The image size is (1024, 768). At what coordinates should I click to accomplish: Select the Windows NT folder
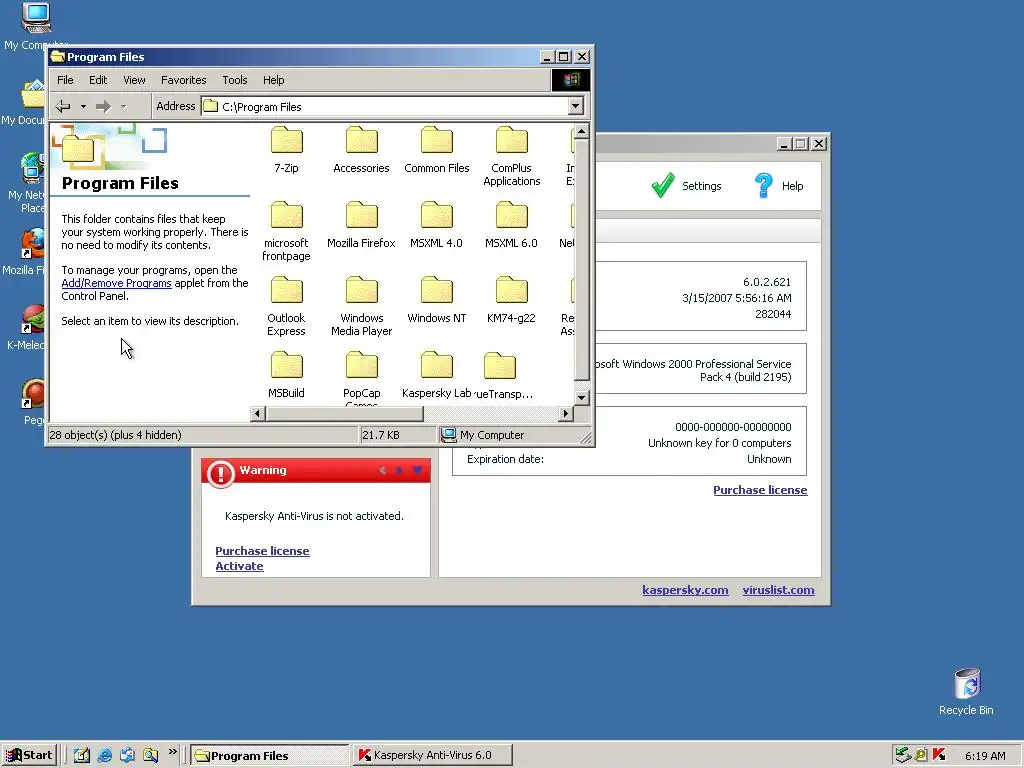click(436, 300)
